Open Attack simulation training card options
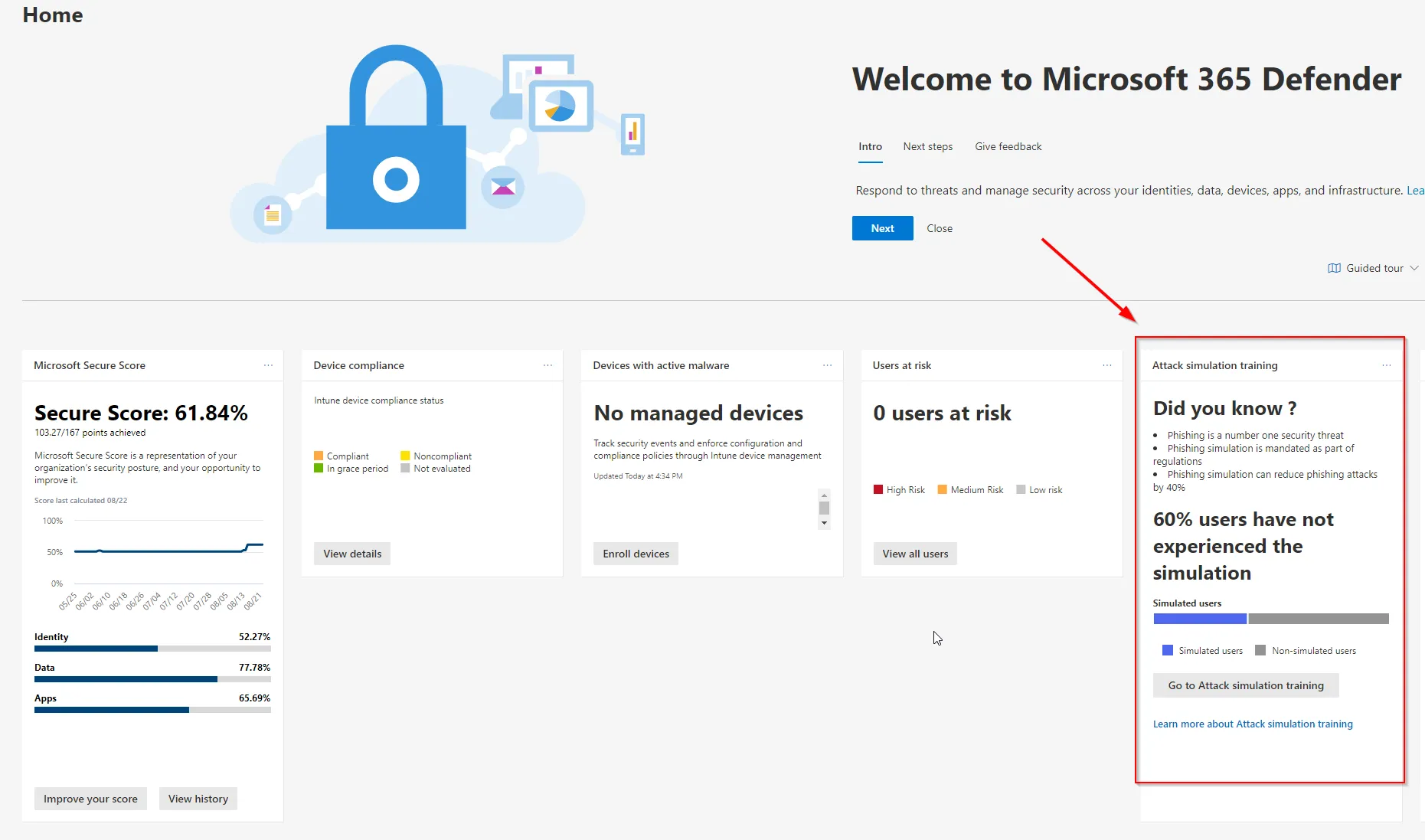Viewport: 1425px width, 840px height. tap(1386, 365)
